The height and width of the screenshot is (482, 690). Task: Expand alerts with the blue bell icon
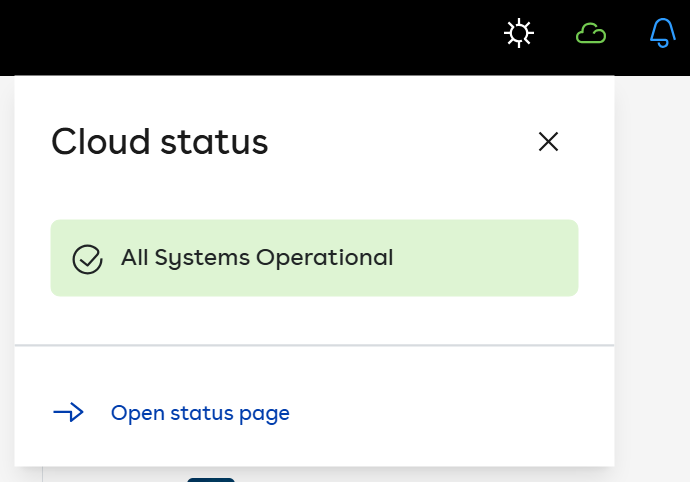pyautogui.click(x=663, y=34)
